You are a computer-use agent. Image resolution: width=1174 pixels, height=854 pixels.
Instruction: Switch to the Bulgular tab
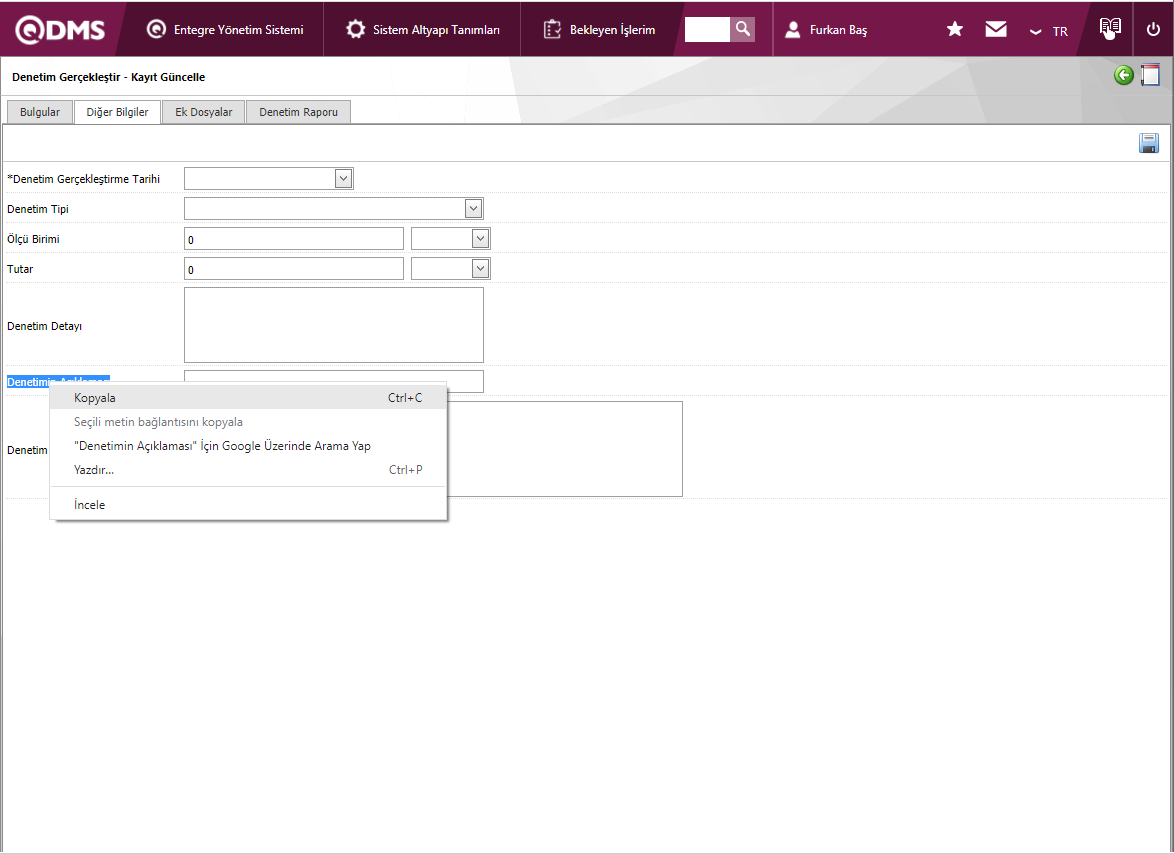click(40, 112)
